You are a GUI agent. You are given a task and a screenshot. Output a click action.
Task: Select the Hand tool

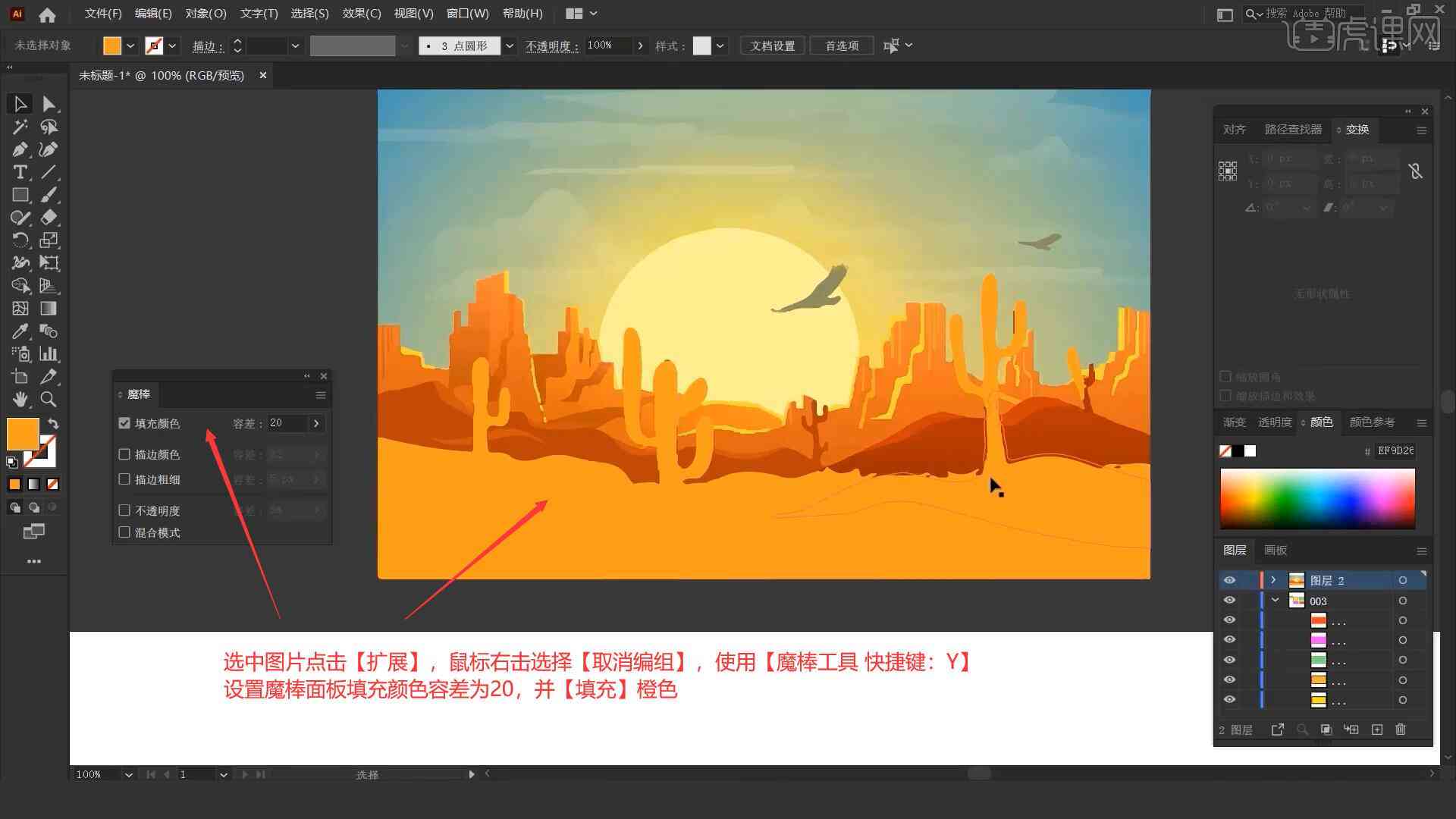point(19,399)
